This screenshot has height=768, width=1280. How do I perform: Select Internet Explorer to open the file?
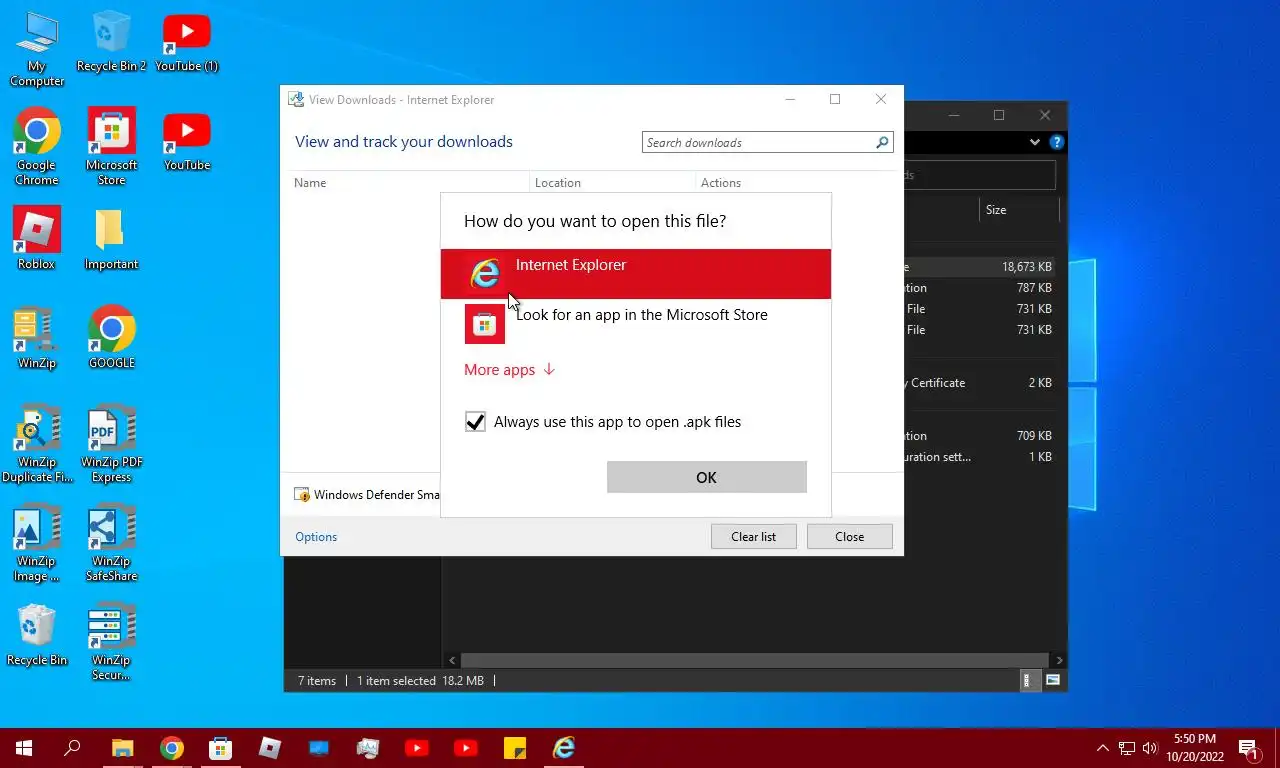click(x=636, y=273)
